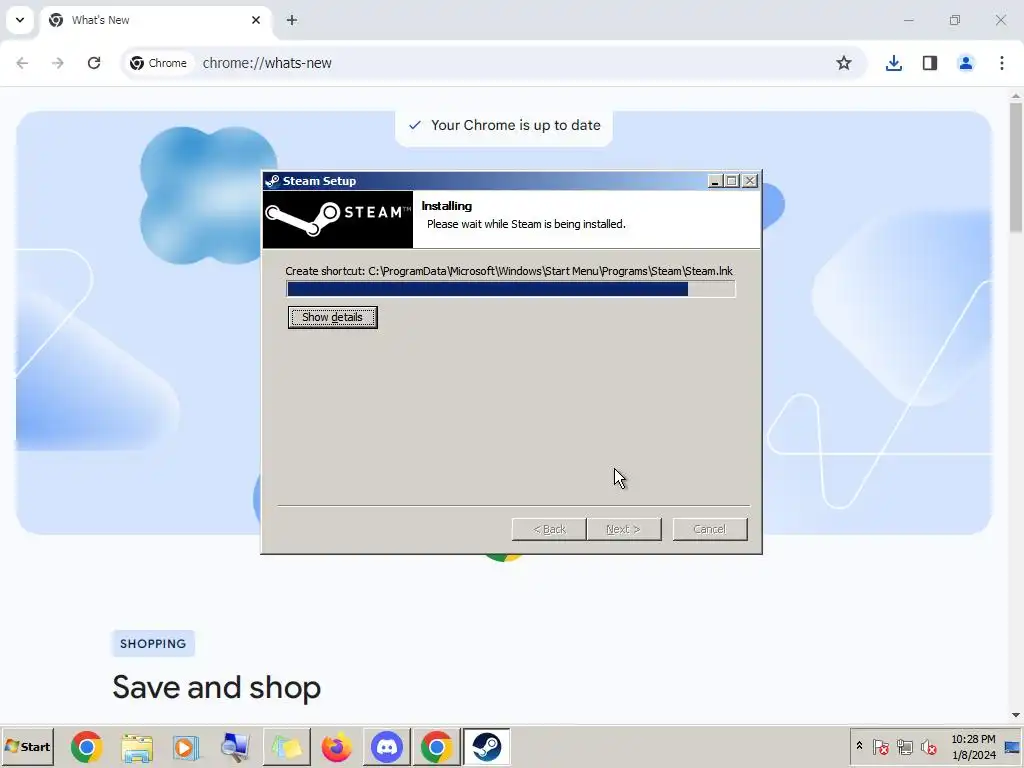
Task: Click the network tray icon
Action: click(x=904, y=746)
